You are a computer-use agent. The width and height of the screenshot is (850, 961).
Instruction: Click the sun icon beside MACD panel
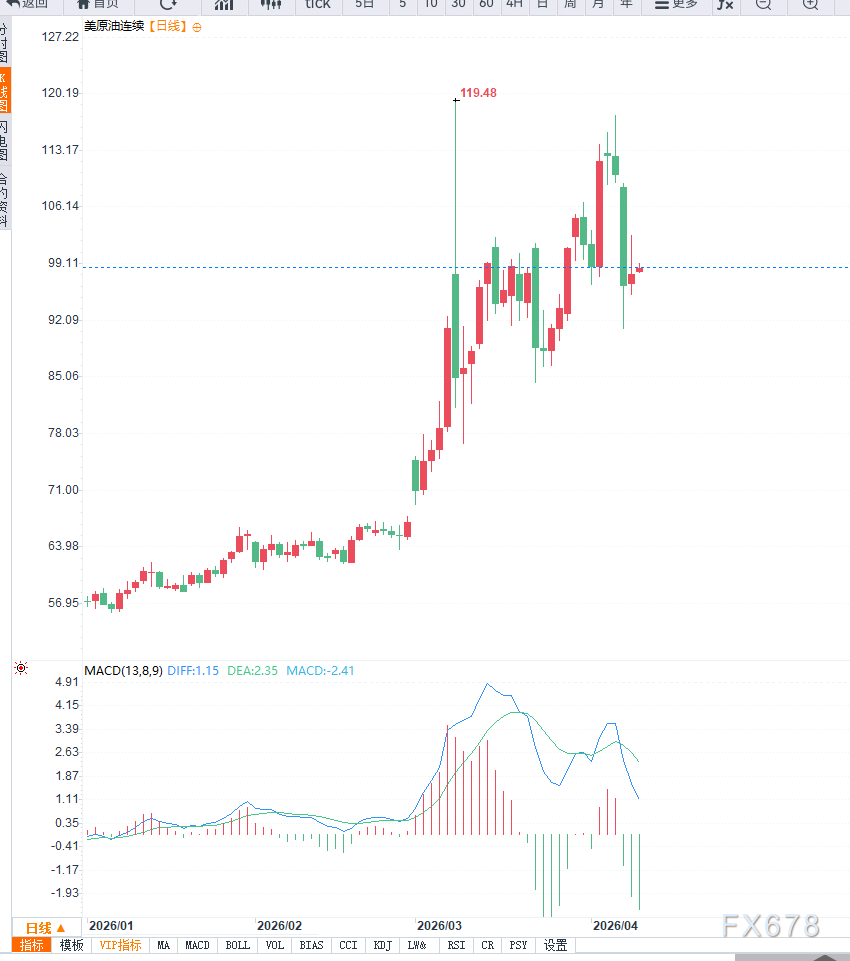pyautogui.click(x=21, y=668)
